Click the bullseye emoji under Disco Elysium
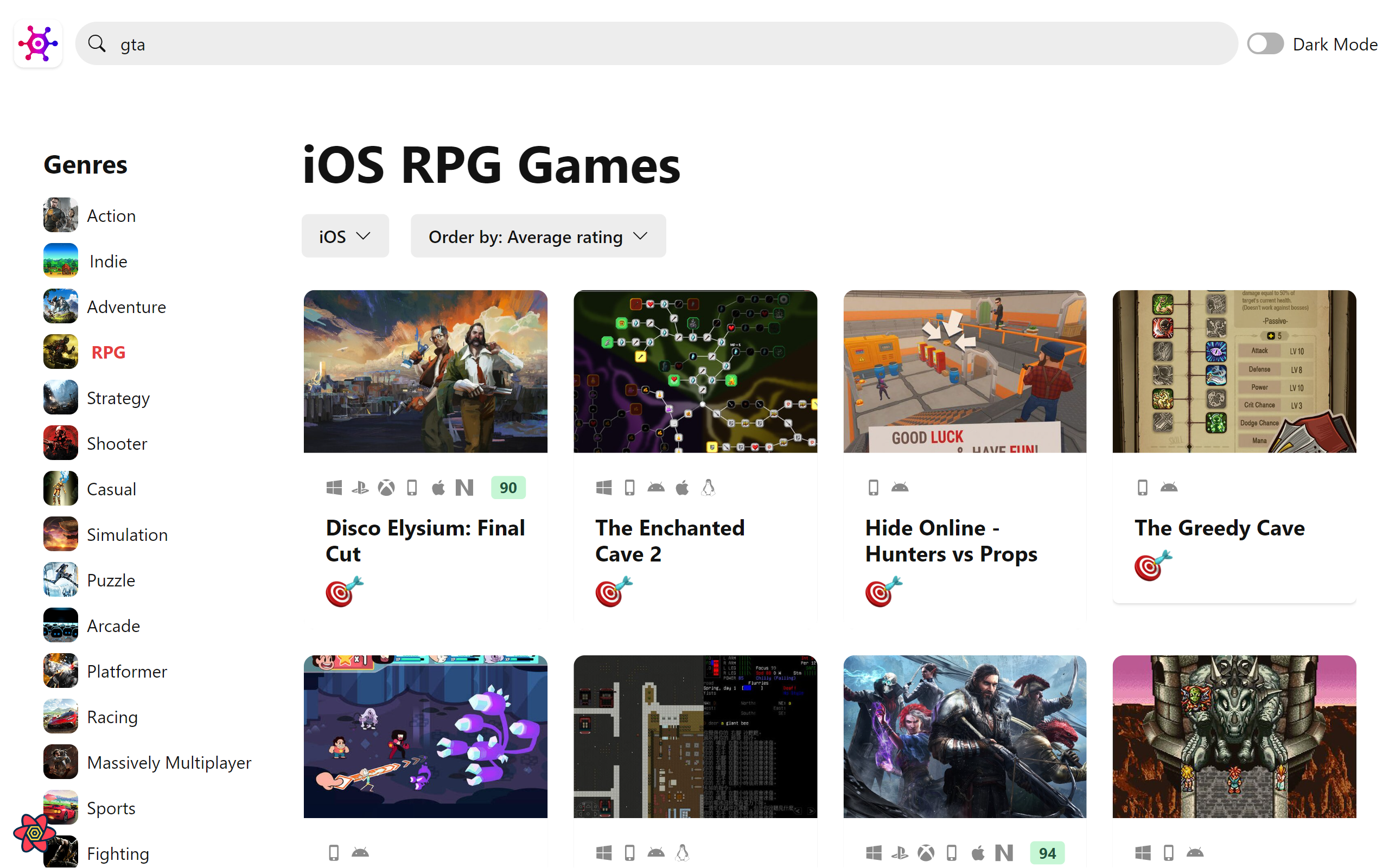1389x868 pixels. [344, 591]
